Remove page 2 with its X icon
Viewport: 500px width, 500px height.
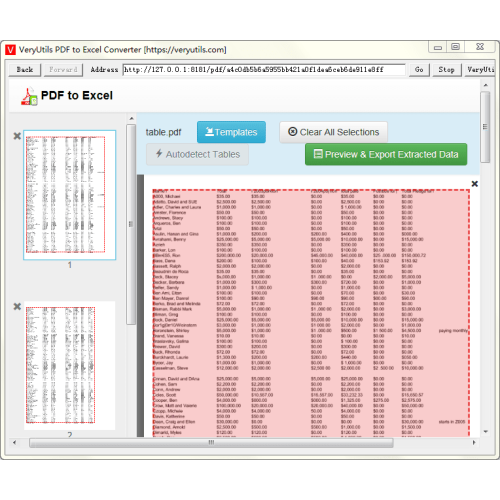17,306
